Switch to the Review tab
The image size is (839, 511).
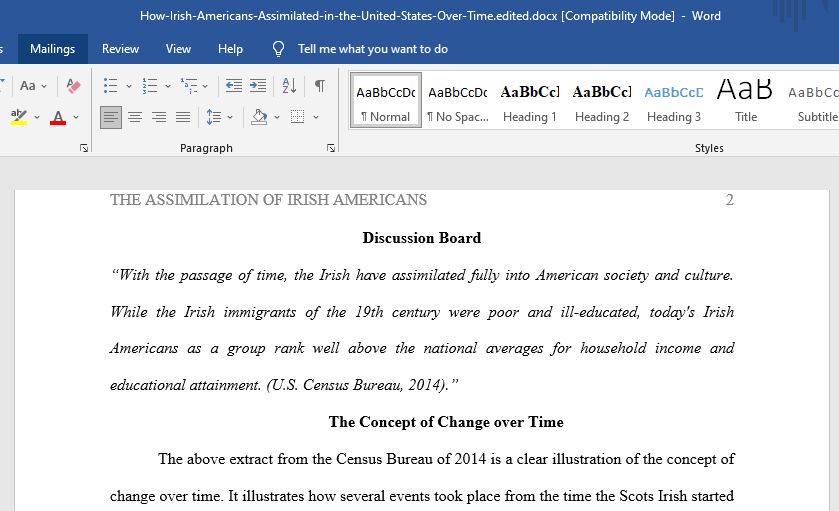(x=120, y=49)
